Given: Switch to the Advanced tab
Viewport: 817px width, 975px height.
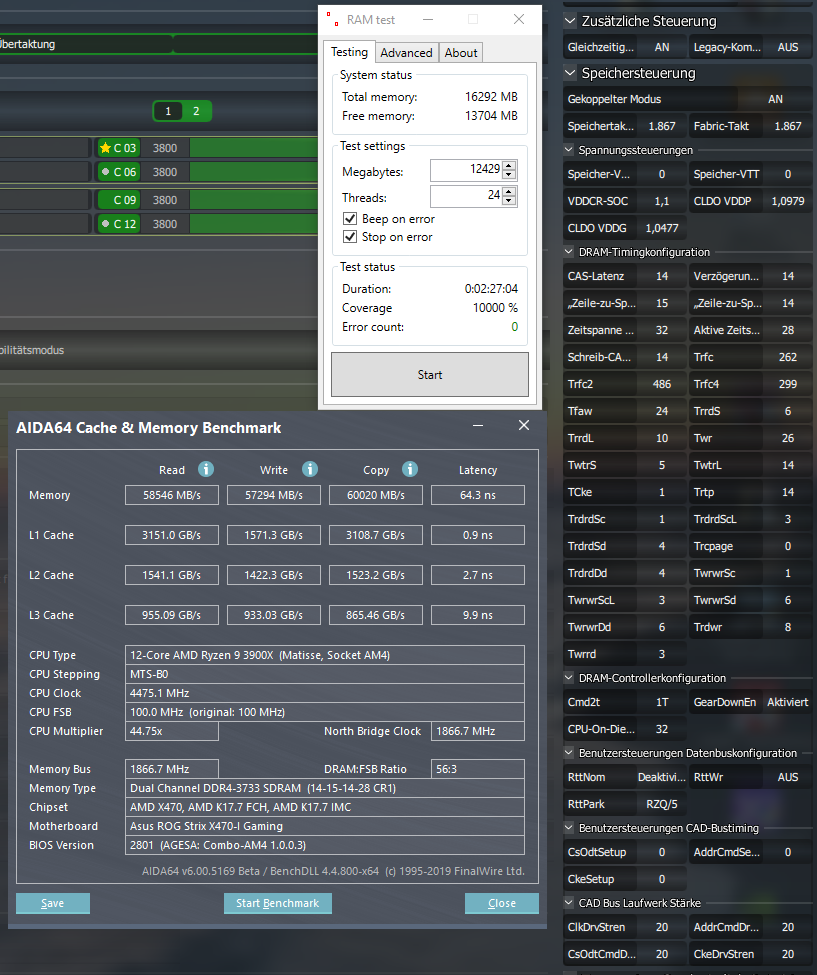Looking at the screenshot, I should (x=406, y=53).
